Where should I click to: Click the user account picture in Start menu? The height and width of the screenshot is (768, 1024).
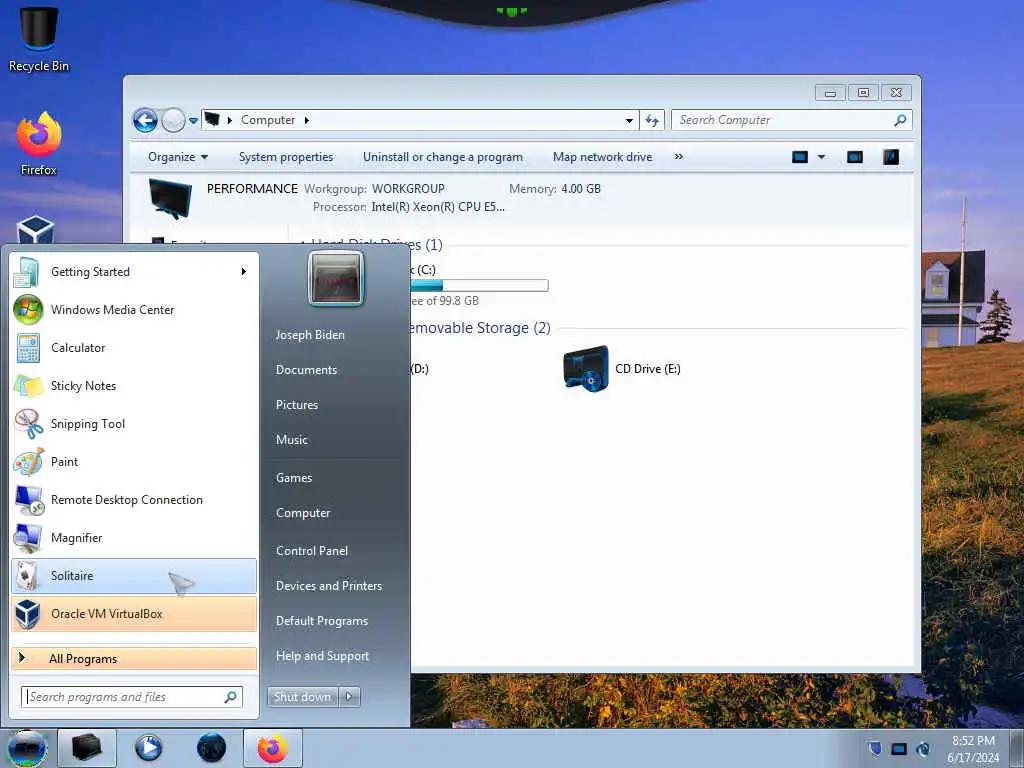point(336,278)
